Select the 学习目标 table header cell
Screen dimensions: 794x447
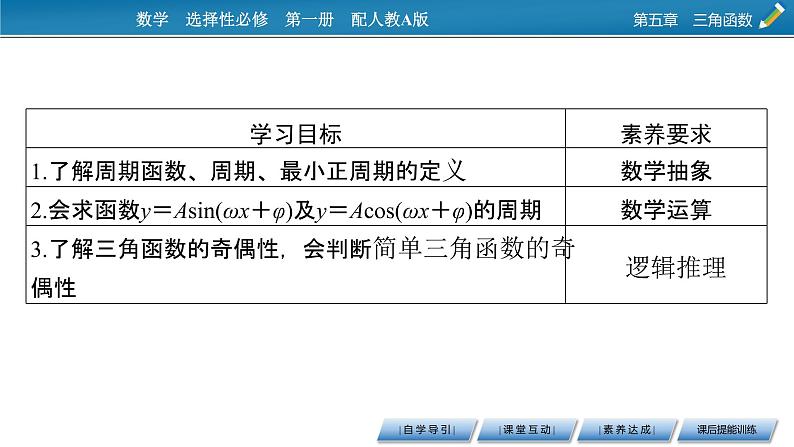pos(295,133)
